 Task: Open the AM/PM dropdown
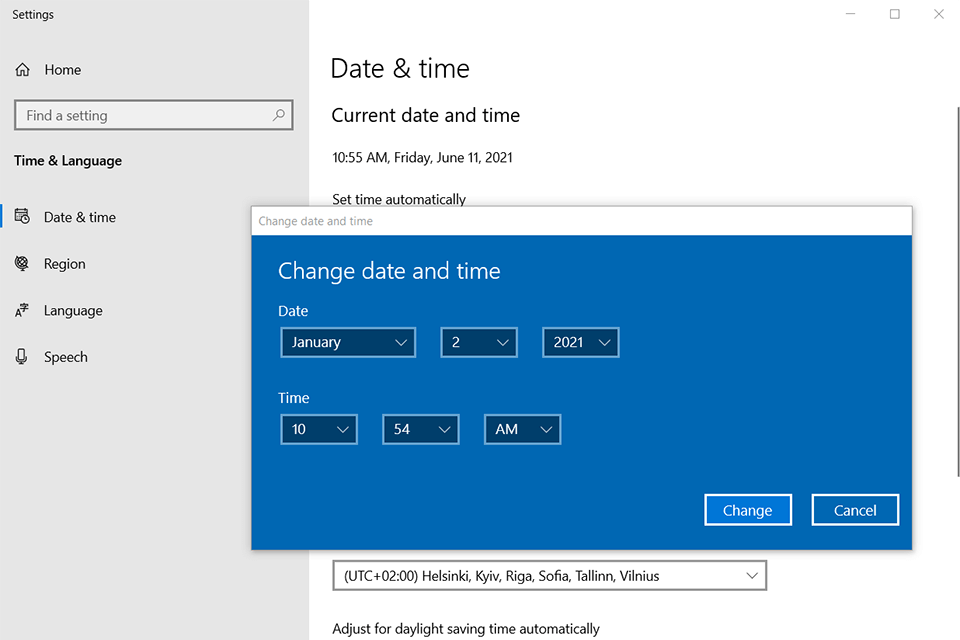point(522,429)
